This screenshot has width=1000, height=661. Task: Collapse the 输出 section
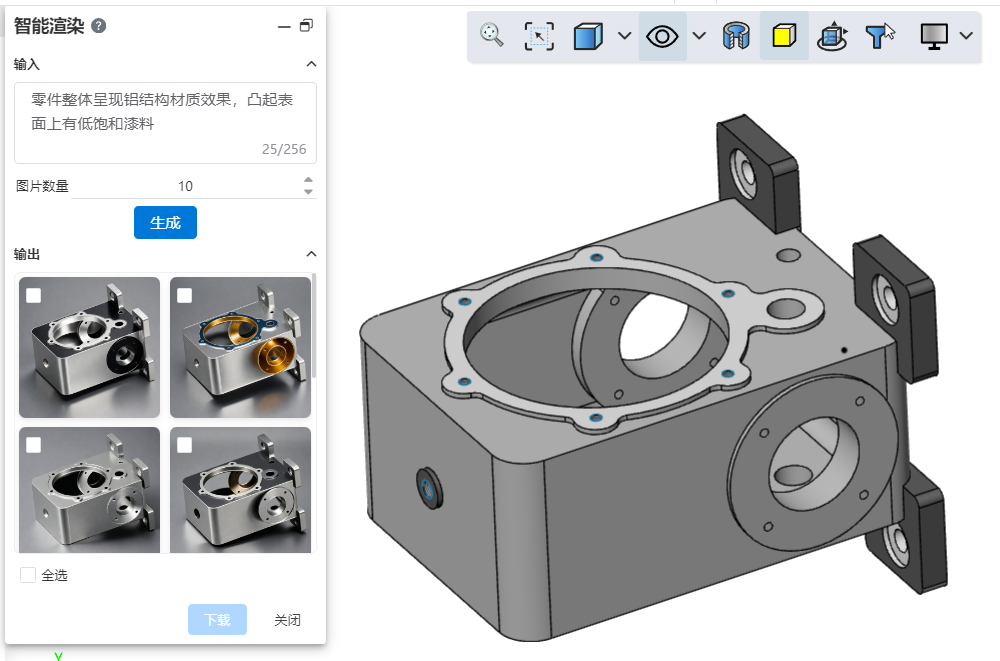(x=310, y=254)
